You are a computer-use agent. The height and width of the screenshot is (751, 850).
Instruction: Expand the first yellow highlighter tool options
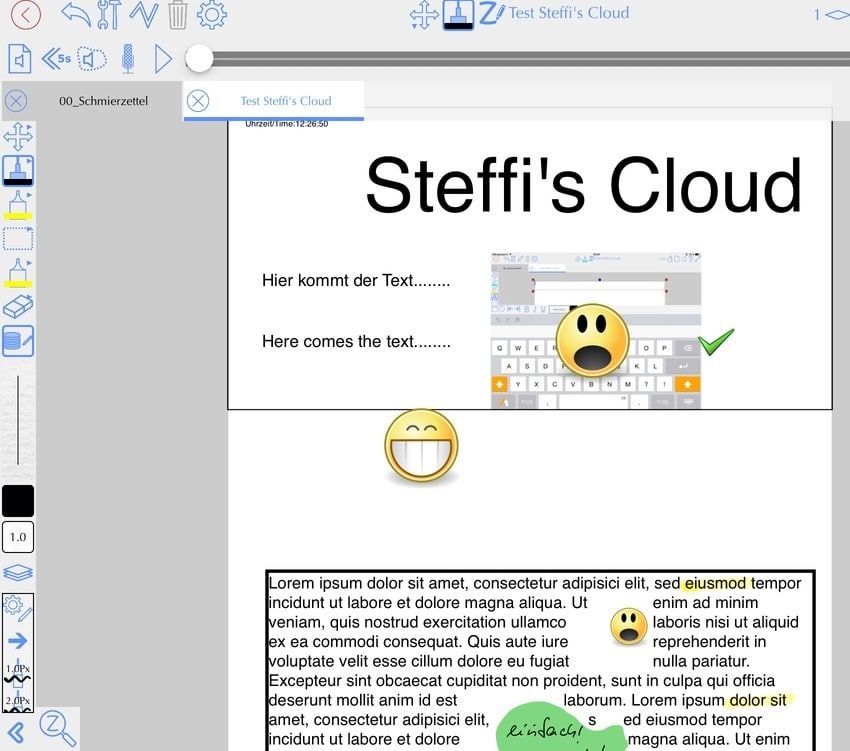pos(18,205)
